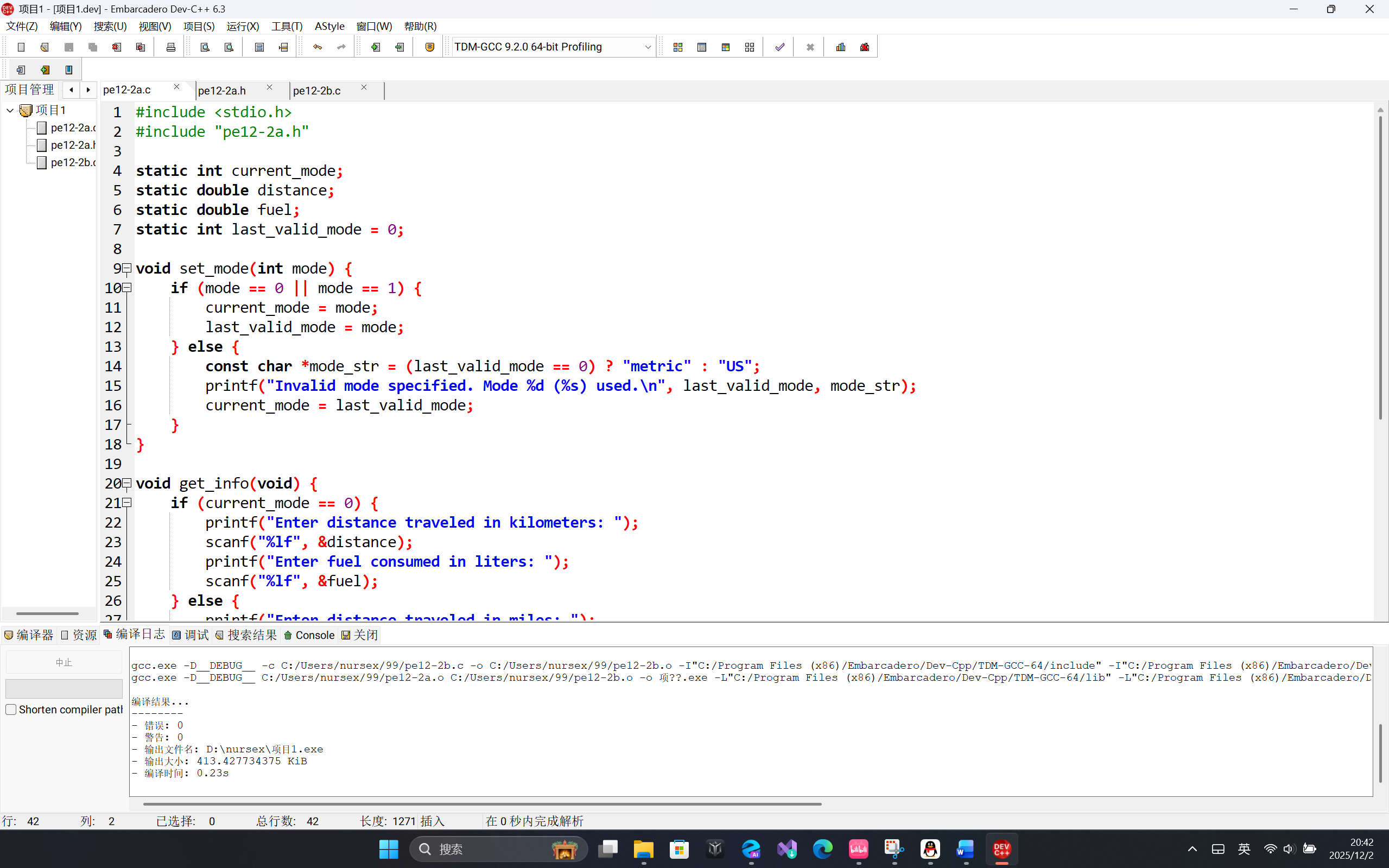1389x868 pixels.
Task: Collapse the 项目1 project tree node
Action: pyautogui.click(x=10, y=110)
